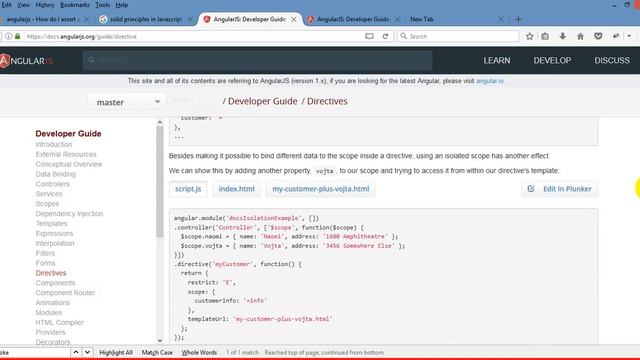
Task: Open Data Binding in sidebar
Action: tap(56, 174)
